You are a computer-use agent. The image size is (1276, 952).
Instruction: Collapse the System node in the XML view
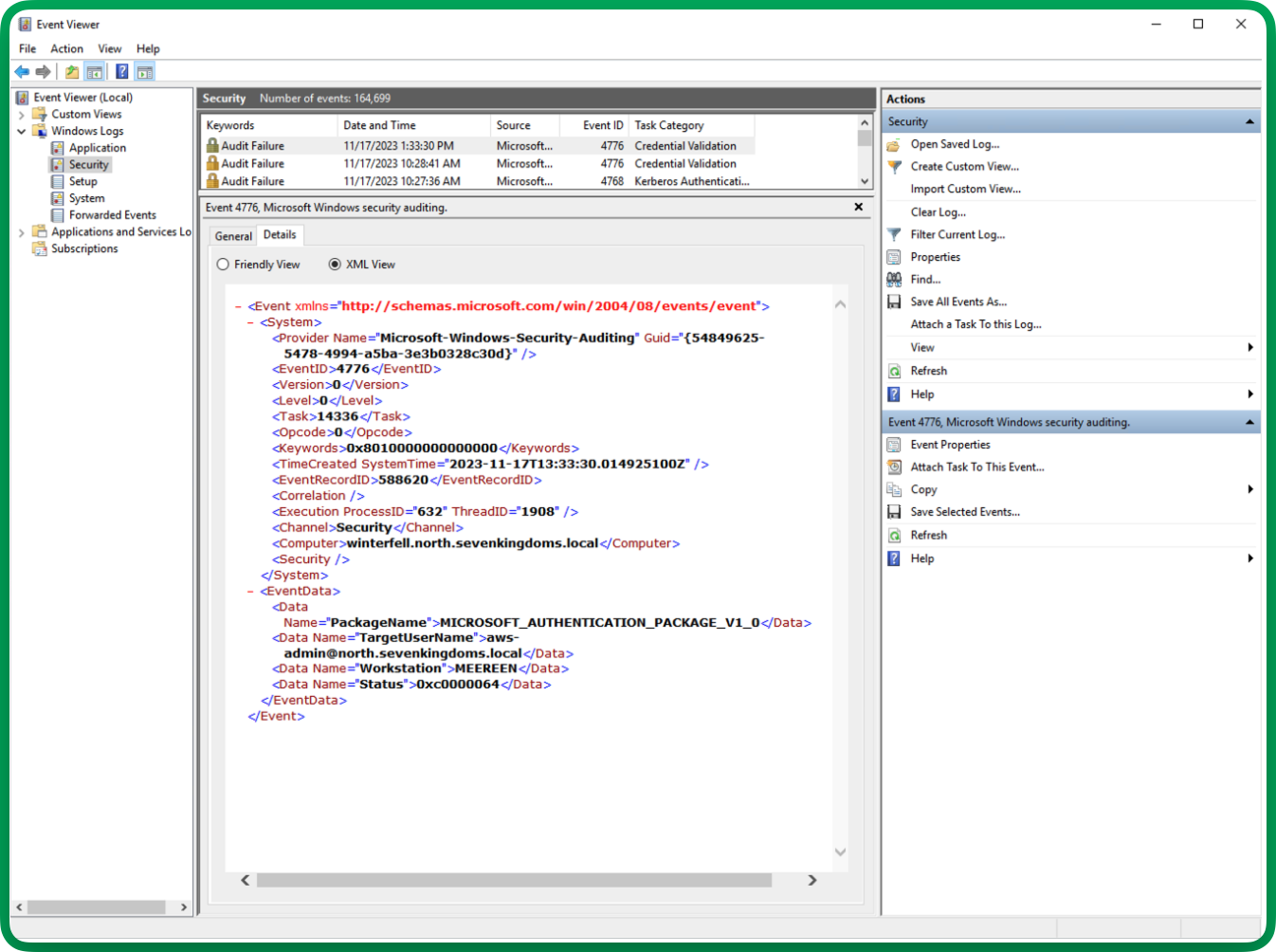(251, 322)
